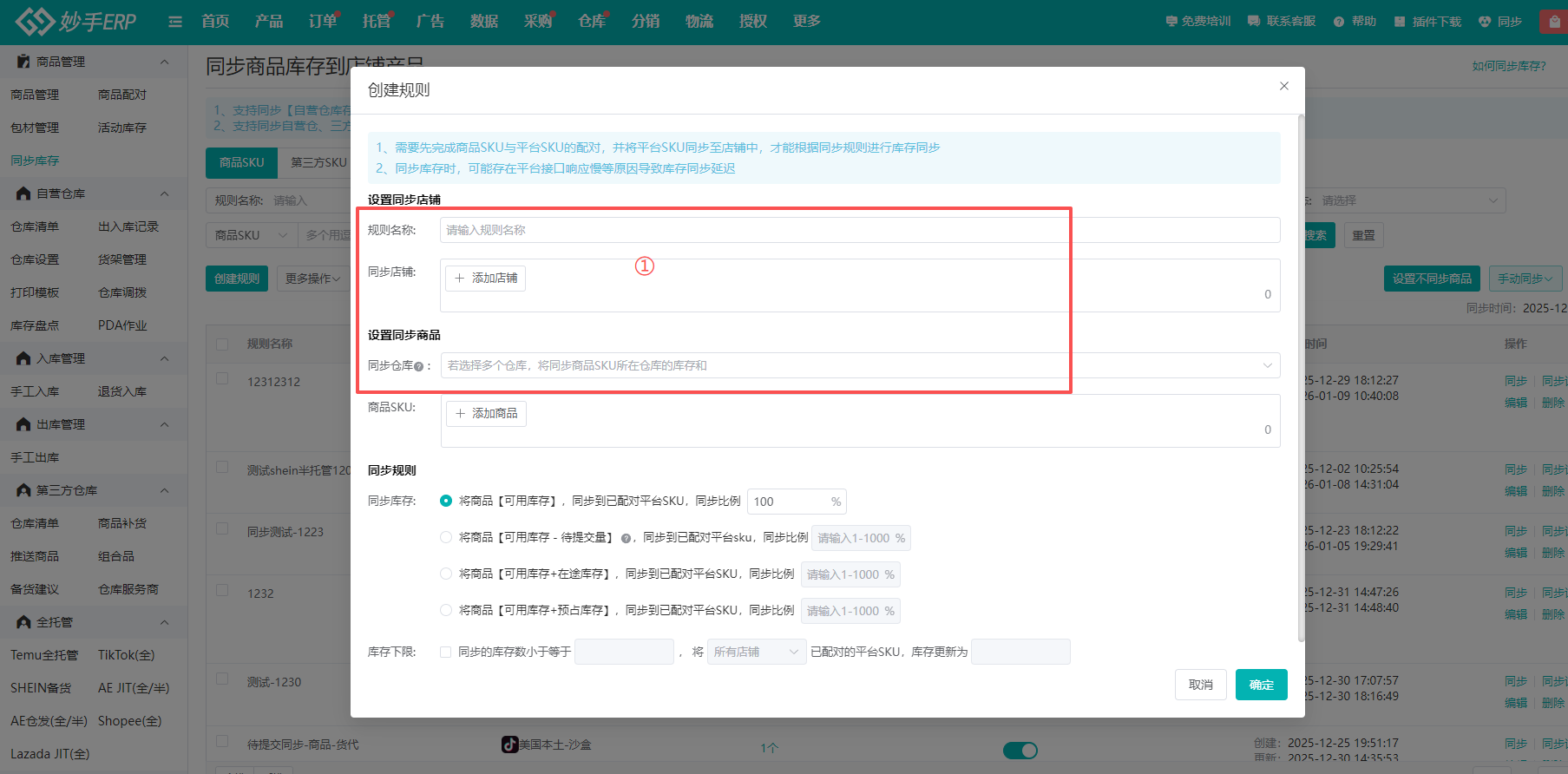Click the 规则名称 input field in dialog
Viewport: 1568px width, 774px height.
[859, 230]
